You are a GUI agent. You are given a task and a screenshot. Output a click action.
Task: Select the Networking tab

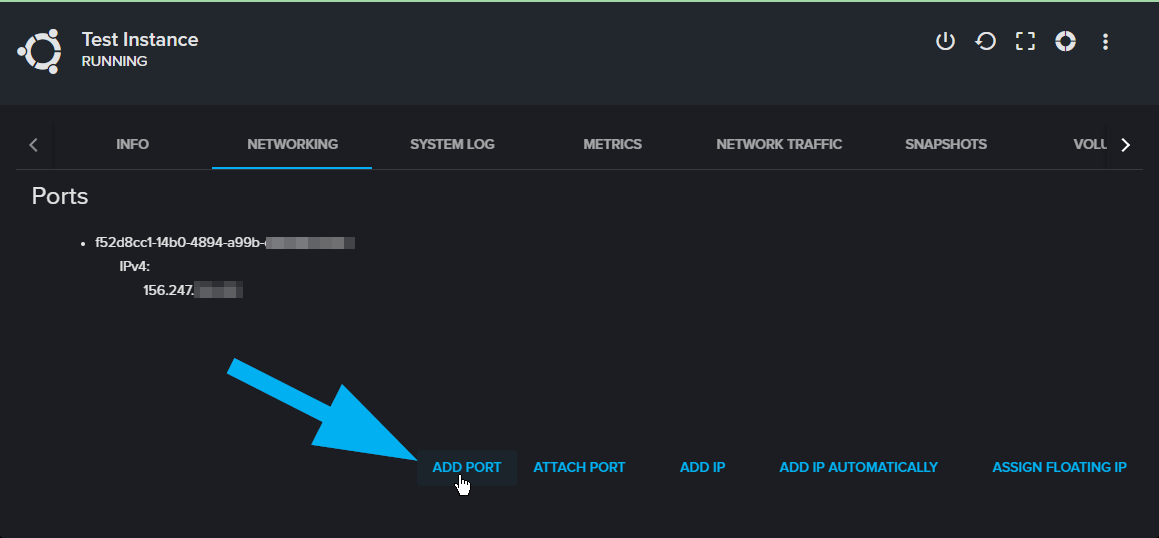pos(293,145)
